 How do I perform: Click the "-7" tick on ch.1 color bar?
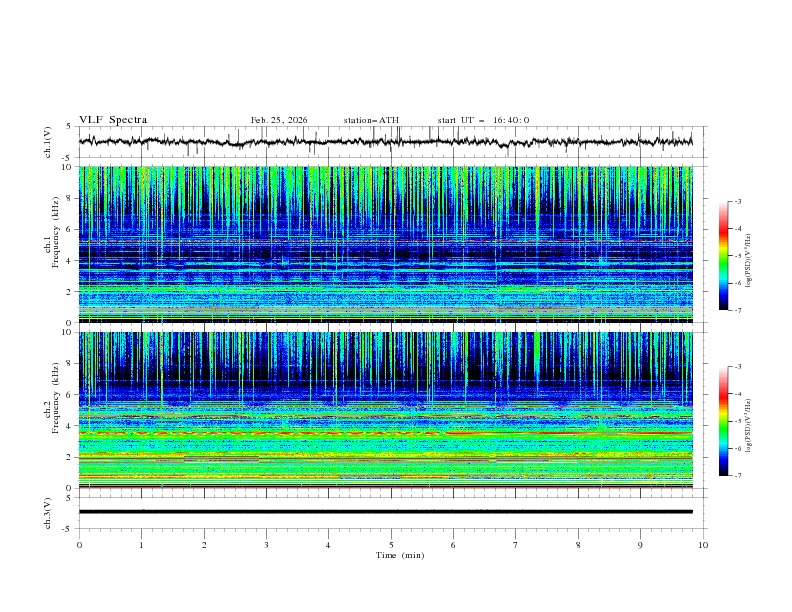738,310
